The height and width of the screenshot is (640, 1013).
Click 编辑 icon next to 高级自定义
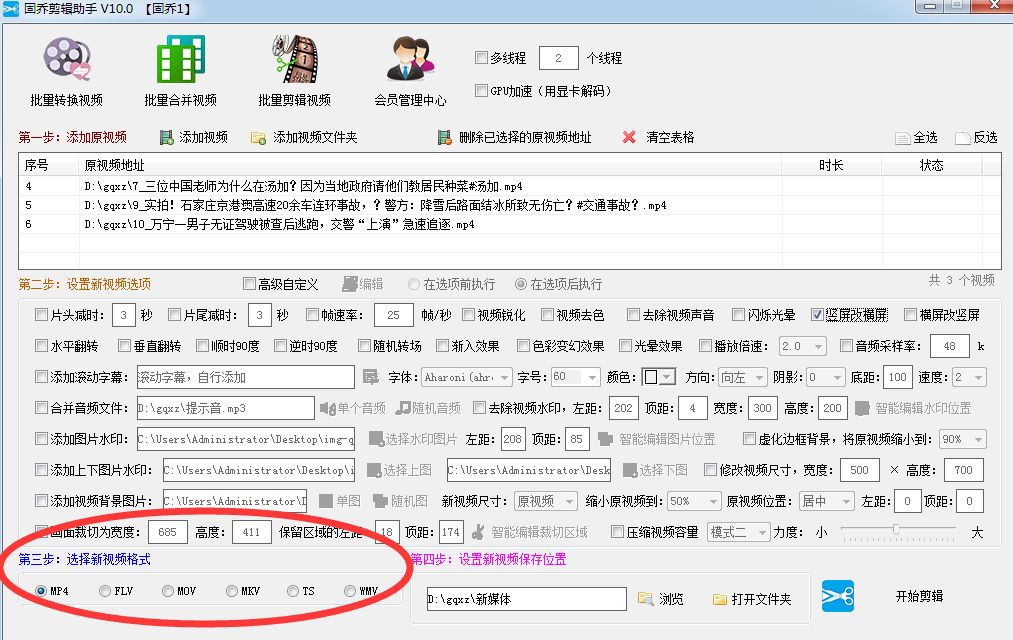pos(350,284)
